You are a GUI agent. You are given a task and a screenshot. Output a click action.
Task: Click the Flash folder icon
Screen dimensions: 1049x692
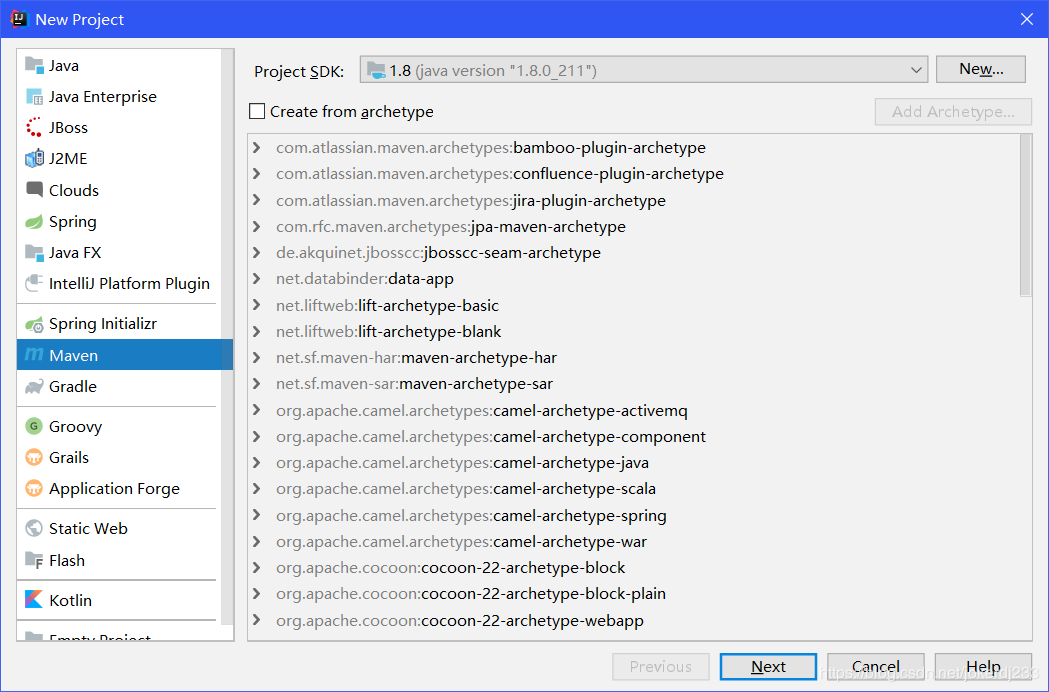point(34,560)
